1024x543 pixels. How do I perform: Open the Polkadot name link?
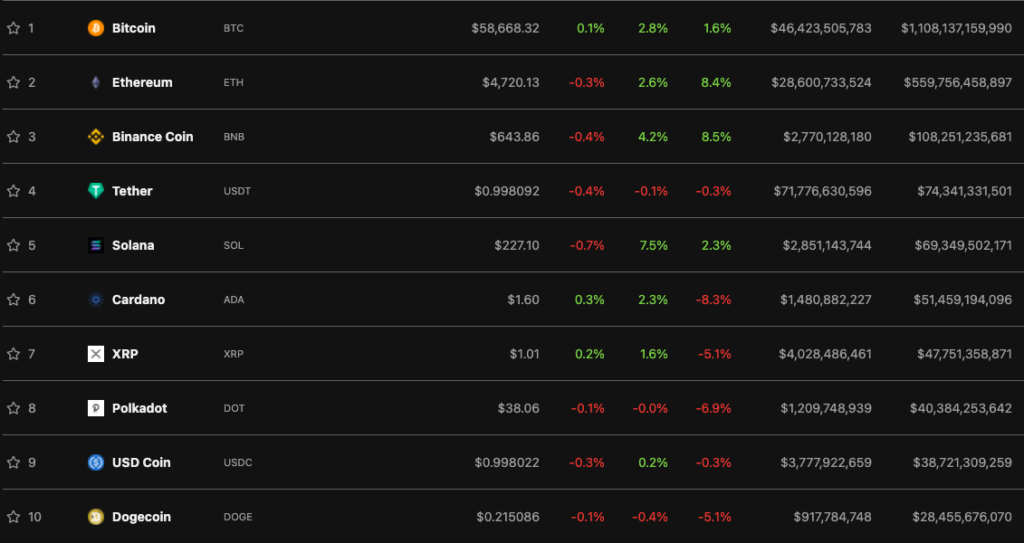coord(139,408)
